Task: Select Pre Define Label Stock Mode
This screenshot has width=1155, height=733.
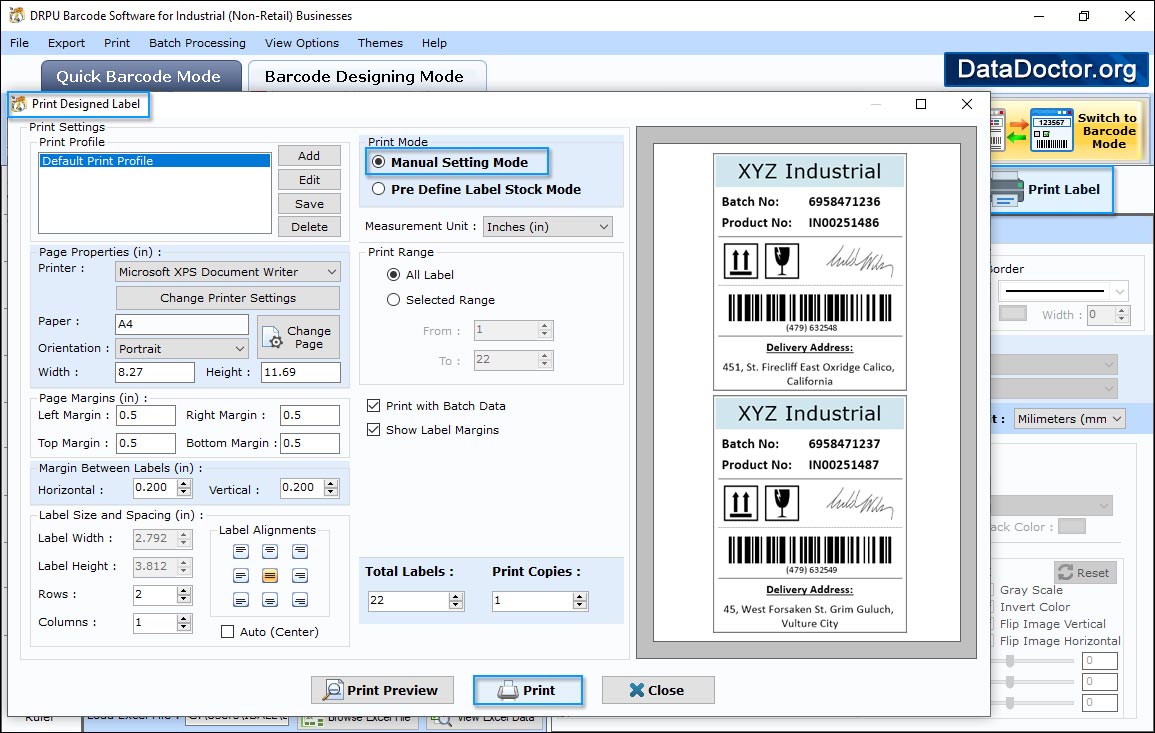Action: [379, 189]
